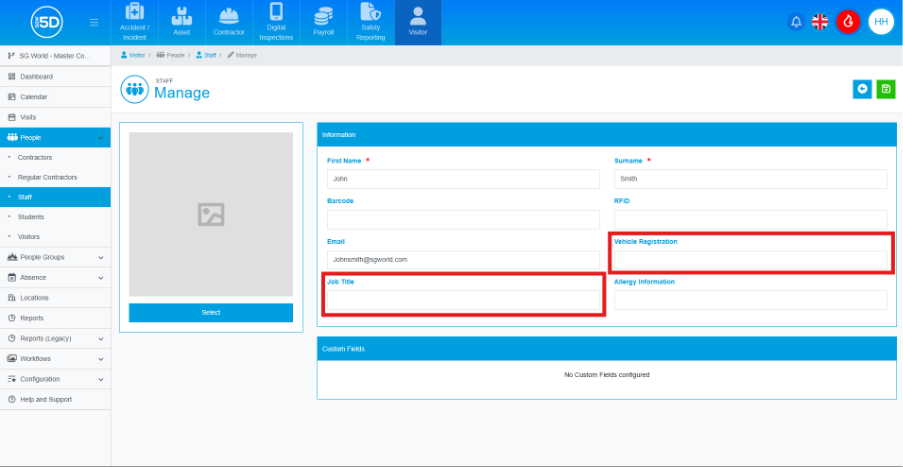Click the Allergy Information field
The image size is (903, 468).
750,300
